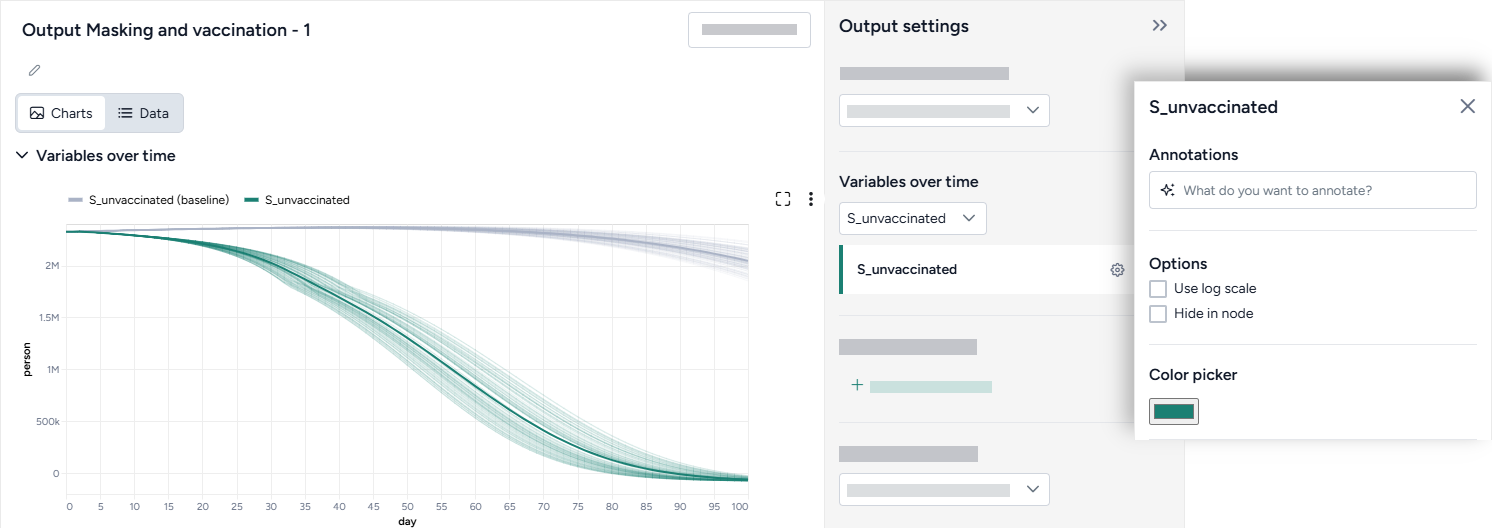Switch to the Charts tab

(62, 113)
